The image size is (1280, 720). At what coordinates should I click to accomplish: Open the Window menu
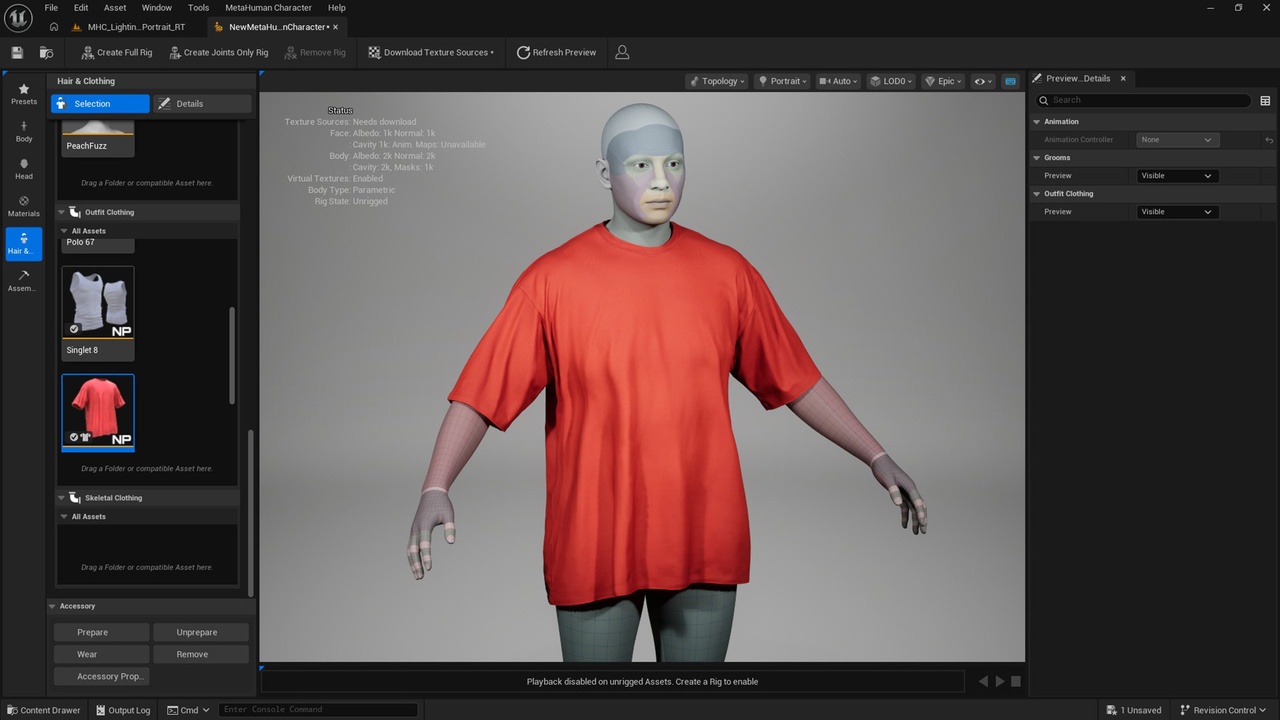tap(156, 7)
